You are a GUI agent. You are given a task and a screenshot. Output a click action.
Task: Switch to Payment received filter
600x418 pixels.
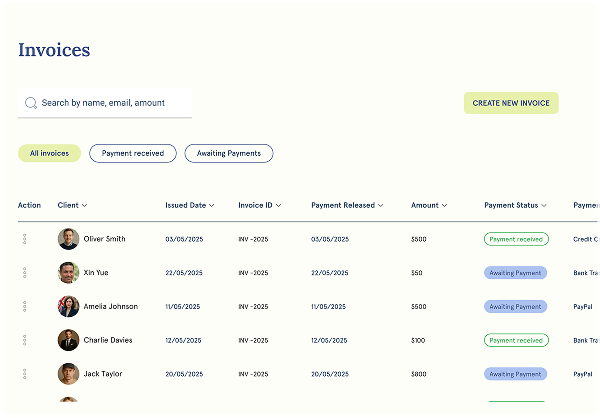click(x=133, y=154)
